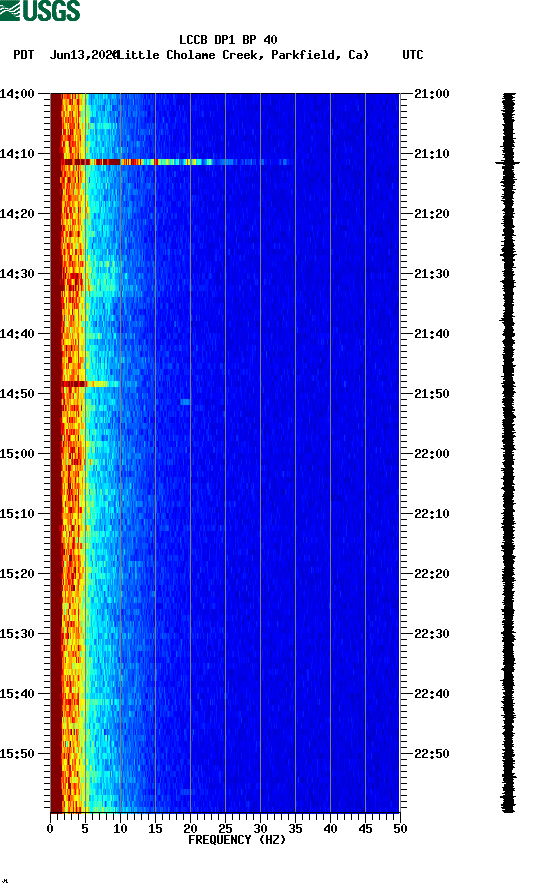Click the 'PDT' timezone label

tap(23, 55)
